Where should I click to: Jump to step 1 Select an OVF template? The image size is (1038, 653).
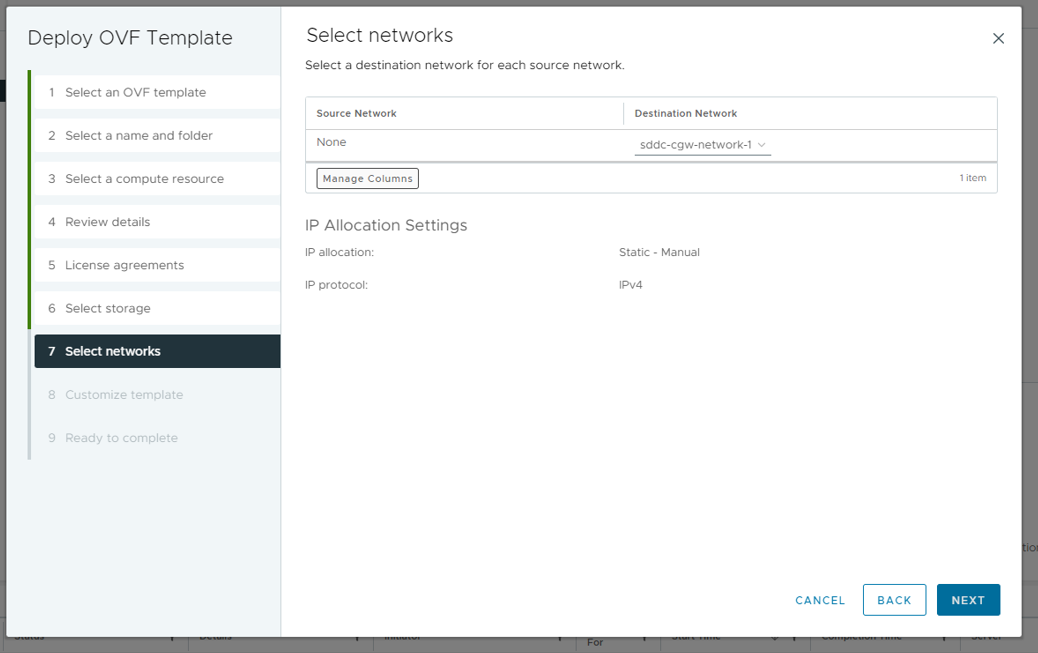(x=135, y=92)
